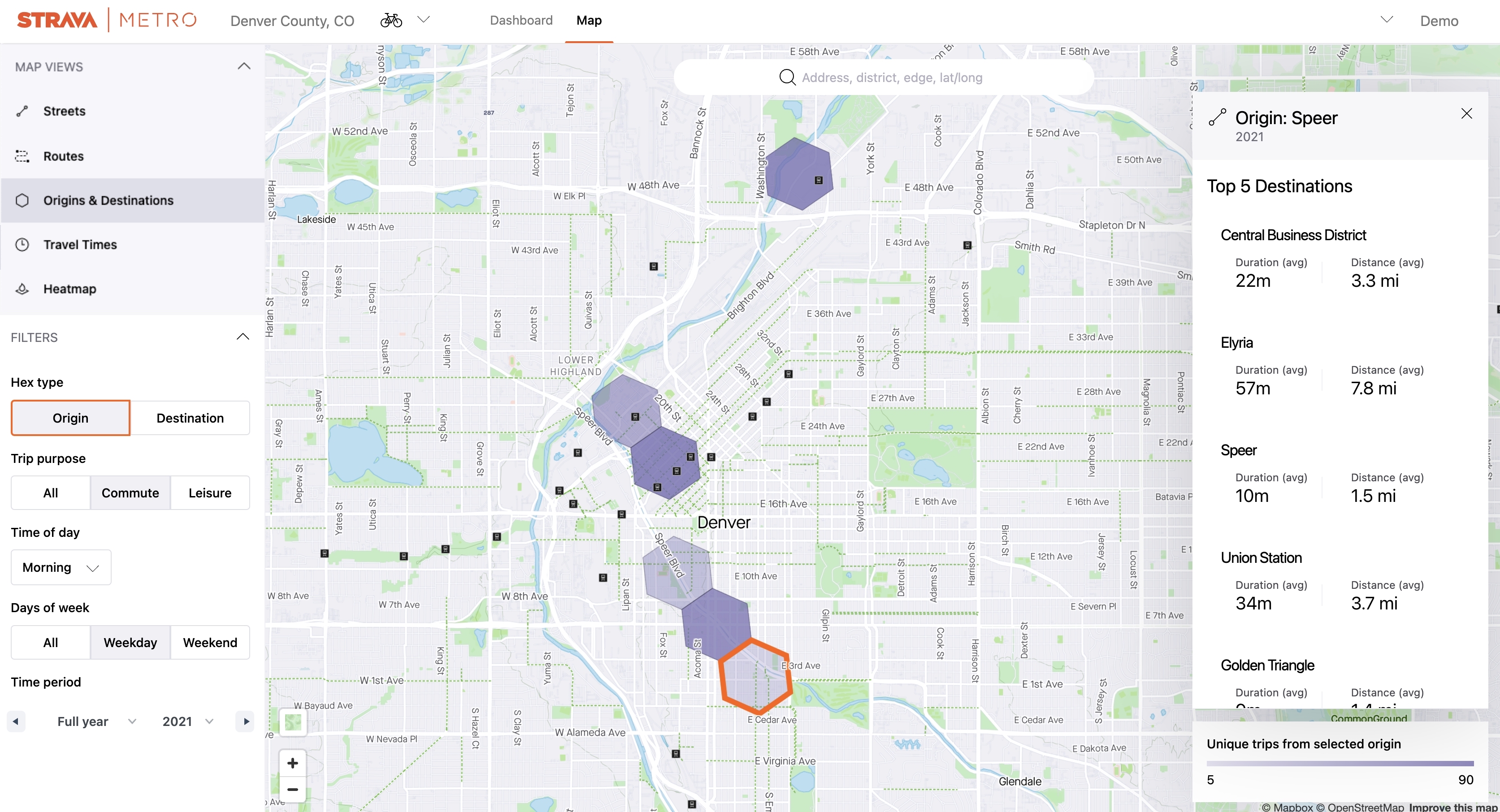
Task: Click the Streets map view icon
Action: click(x=22, y=111)
